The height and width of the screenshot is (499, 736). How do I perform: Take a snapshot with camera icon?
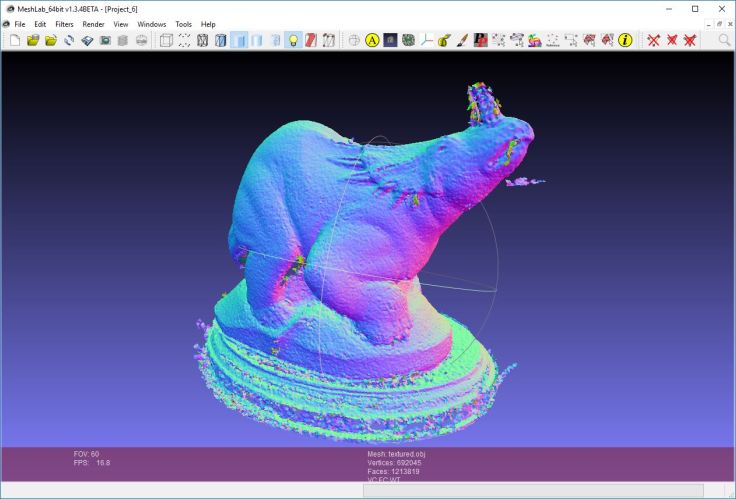[105, 40]
